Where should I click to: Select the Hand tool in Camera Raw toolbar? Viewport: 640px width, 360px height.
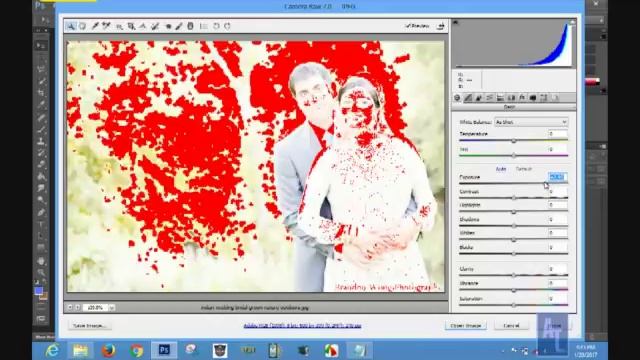point(82,26)
